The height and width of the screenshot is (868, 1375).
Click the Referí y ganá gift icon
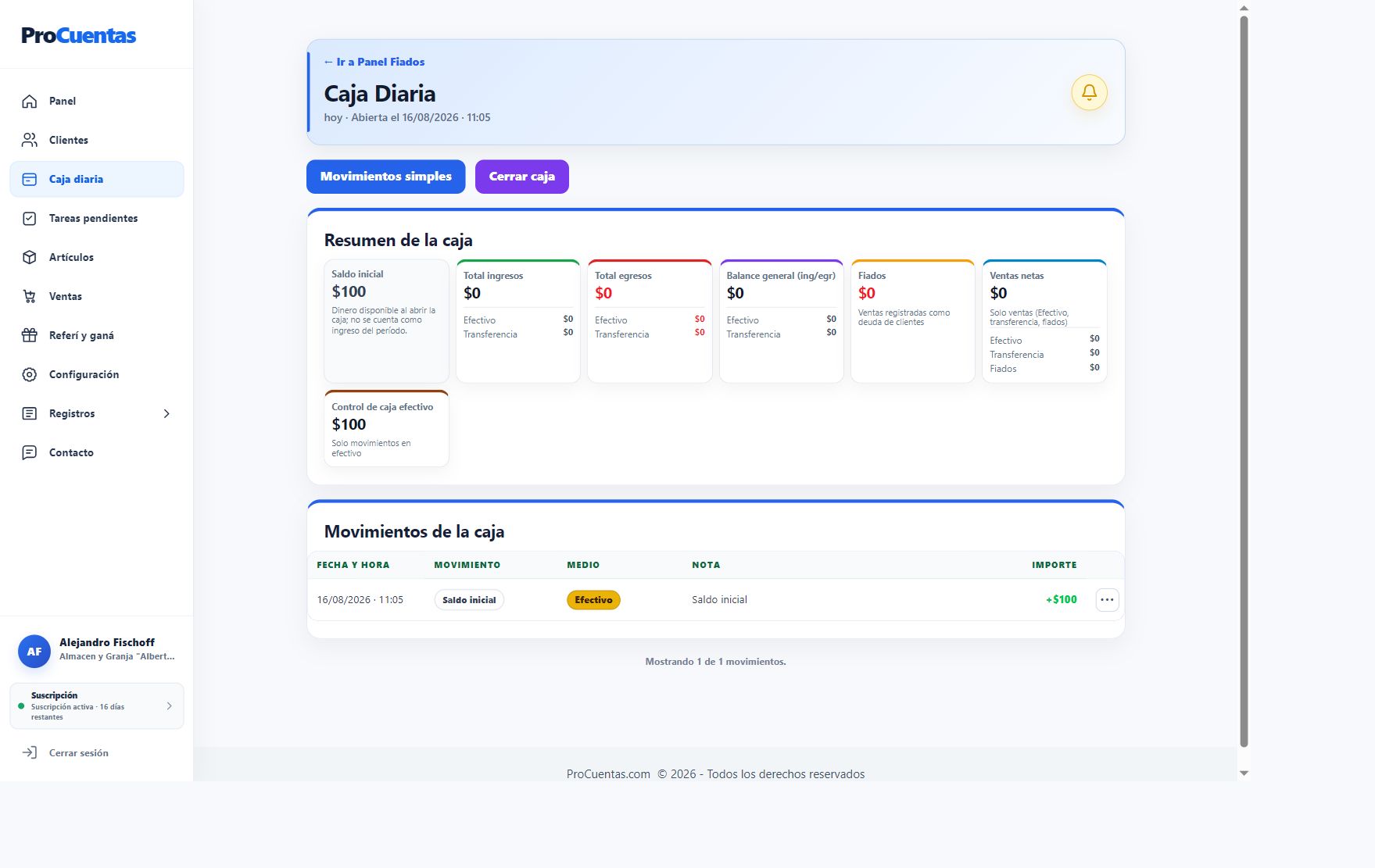point(30,335)
